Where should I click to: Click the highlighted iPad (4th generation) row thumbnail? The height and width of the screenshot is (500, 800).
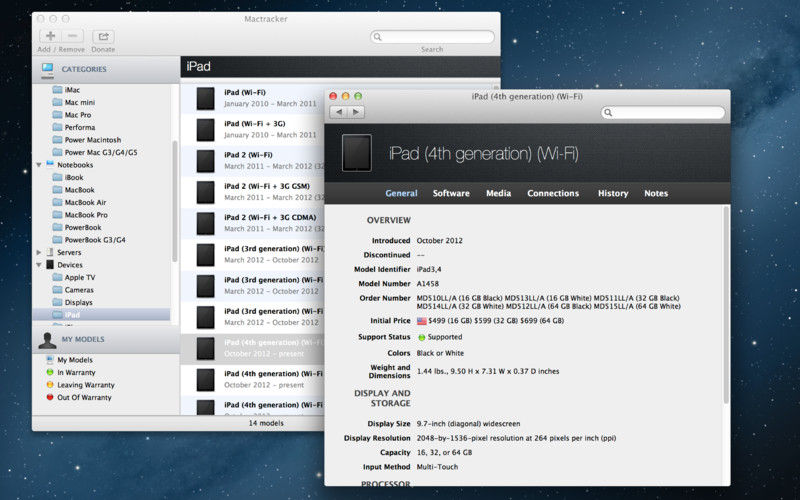(x=206, y=348)
